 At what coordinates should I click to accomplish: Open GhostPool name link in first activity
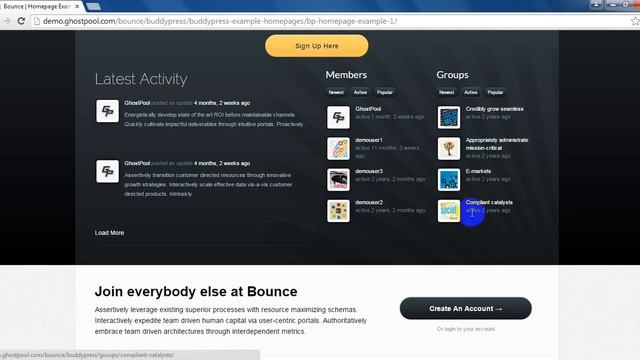(137, 103)
